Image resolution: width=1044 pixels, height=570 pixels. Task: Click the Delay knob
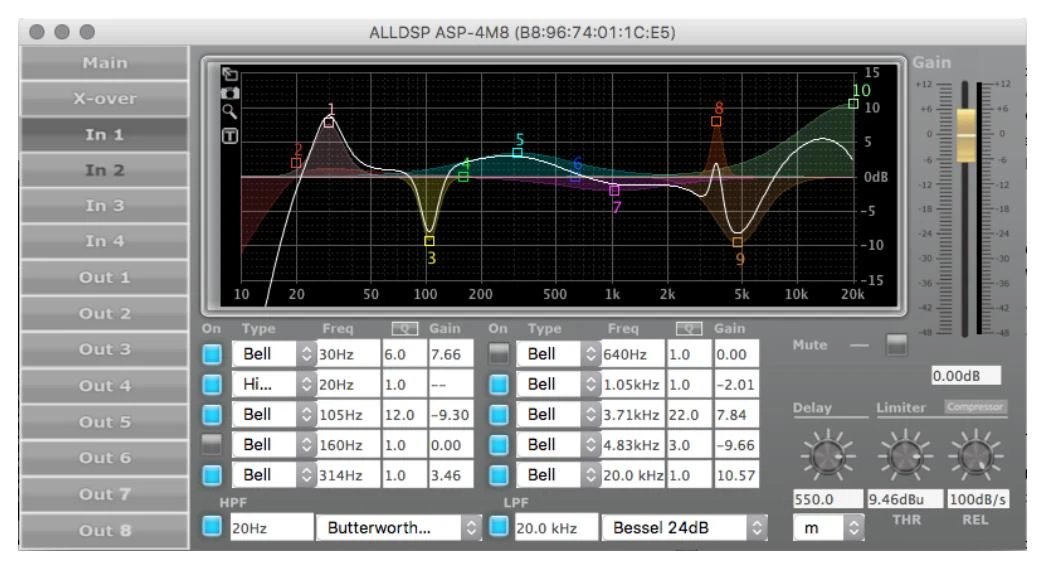(x=827, y=456)
